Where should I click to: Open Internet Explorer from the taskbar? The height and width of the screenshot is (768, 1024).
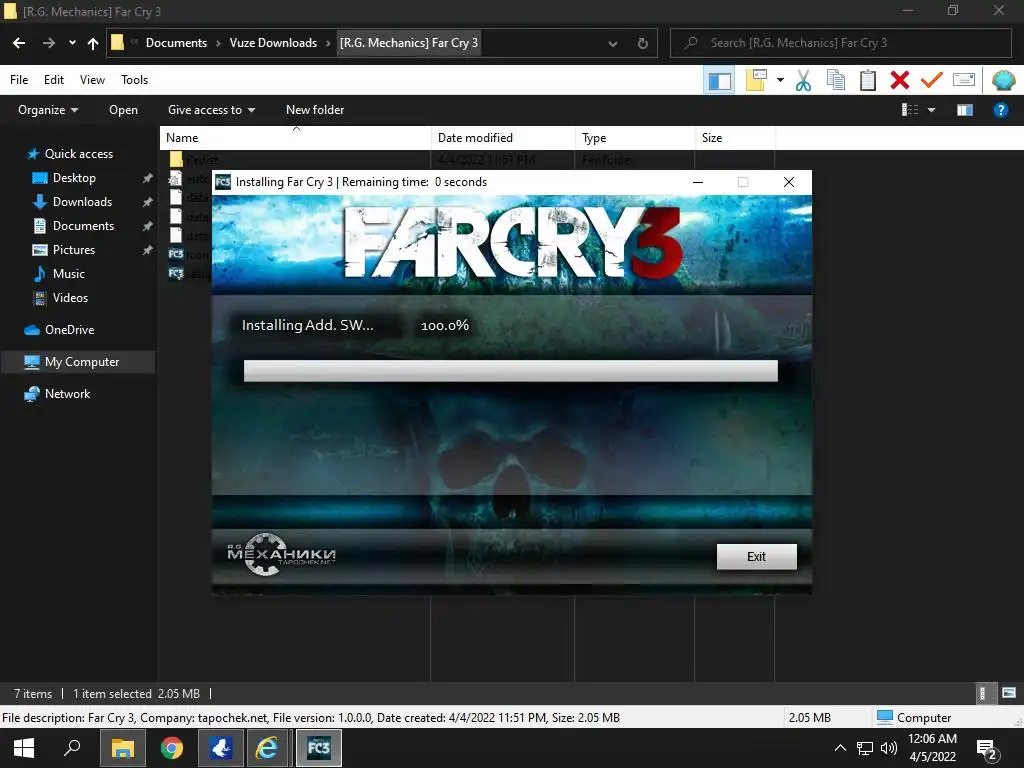(267, 748)
